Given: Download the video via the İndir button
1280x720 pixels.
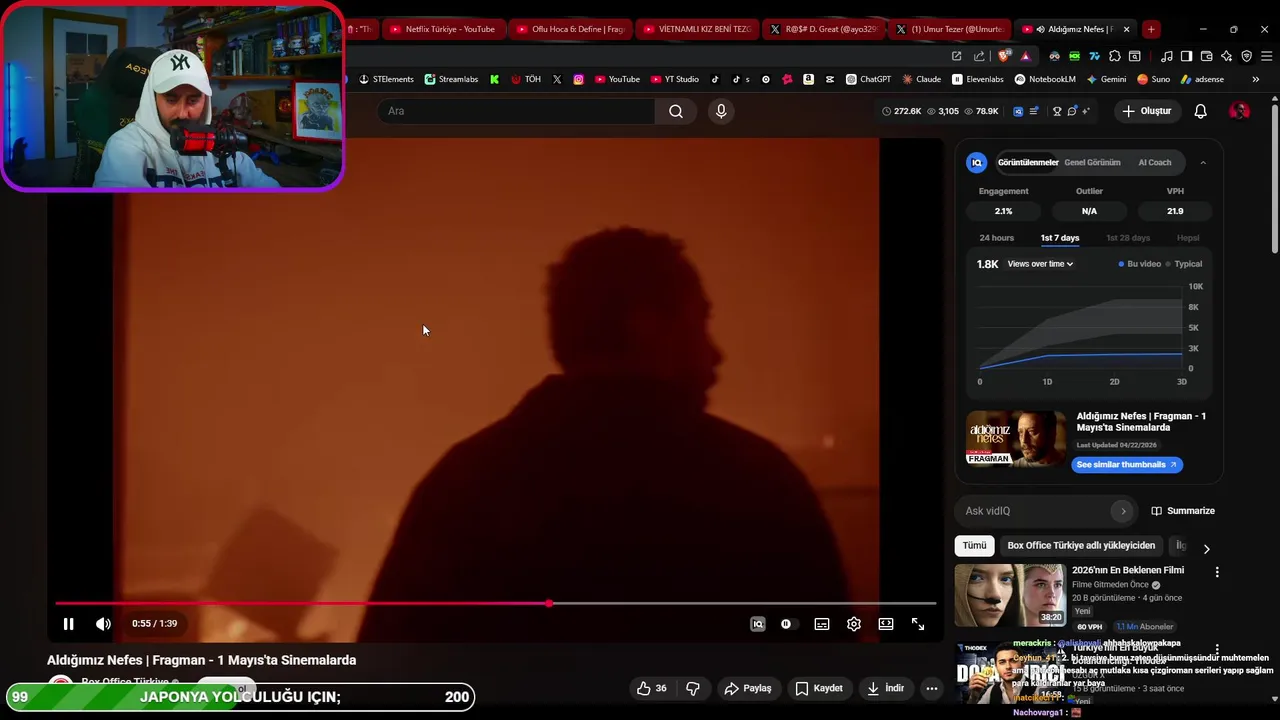Looking at the screenshot, I should [886, 688].
